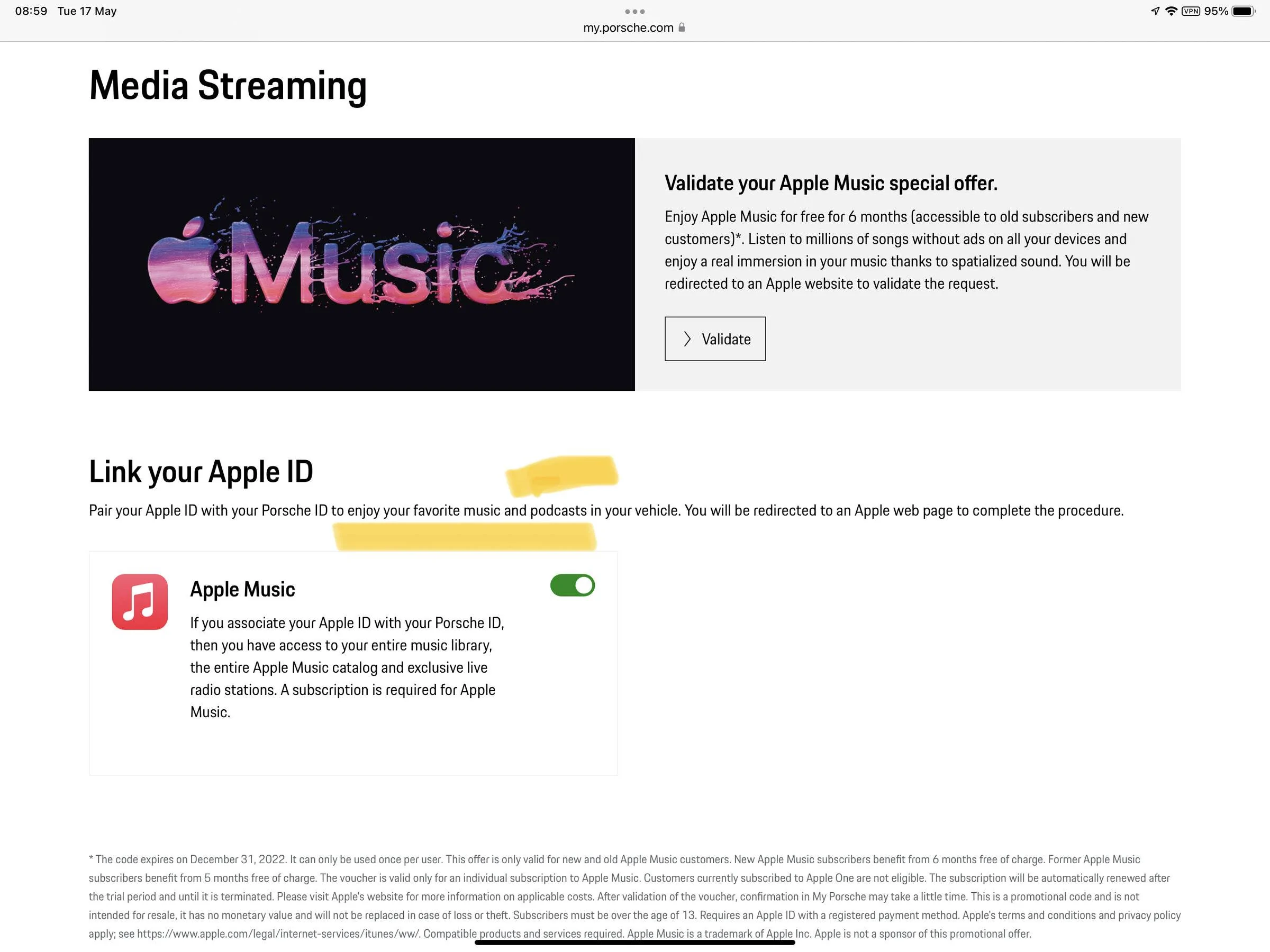Click the 'Enjoy Apple Music for free' paragraph
This screenshot has height=952, width=1270.
[x=906, y=250]
